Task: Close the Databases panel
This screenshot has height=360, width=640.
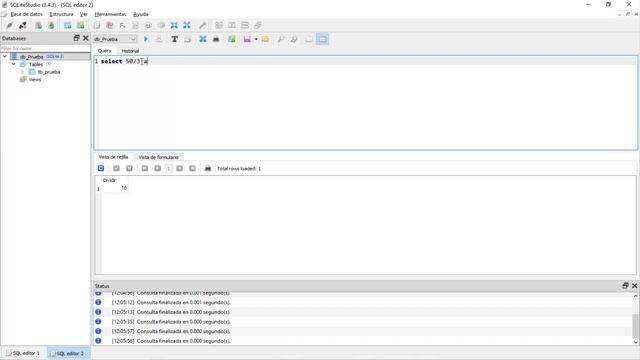Action: 85,38
